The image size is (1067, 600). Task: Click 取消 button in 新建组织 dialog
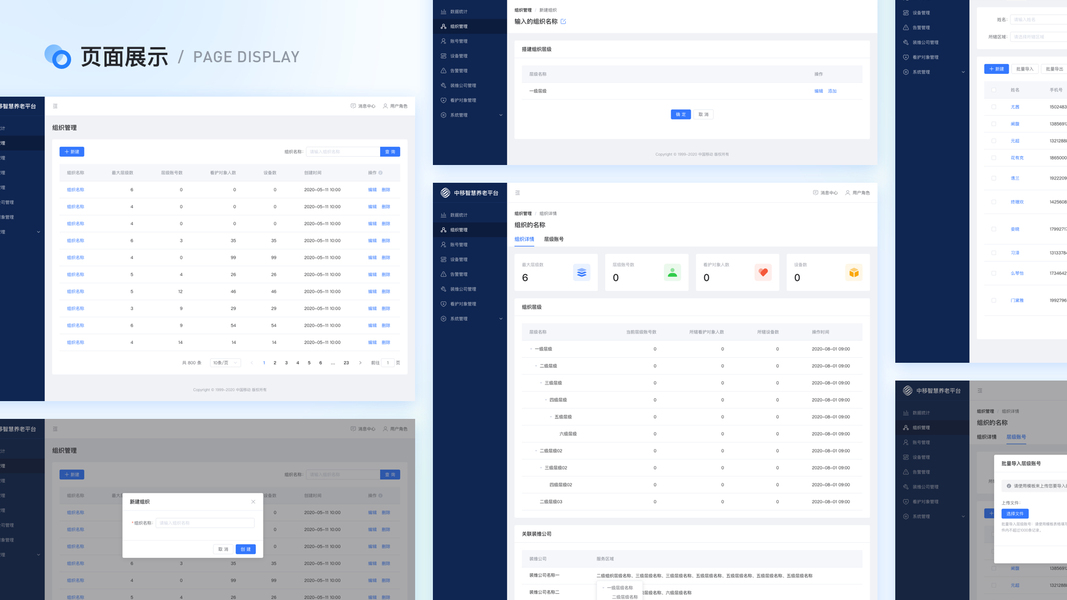223,549
